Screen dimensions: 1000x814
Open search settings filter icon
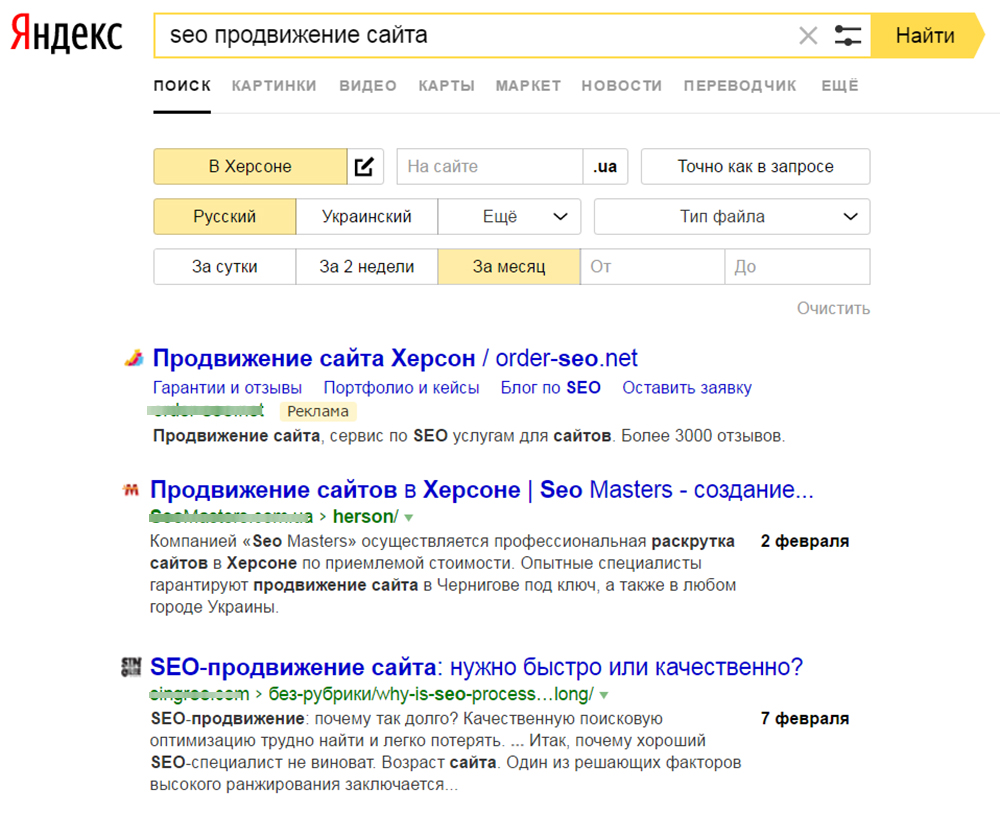tap(847, 36)
